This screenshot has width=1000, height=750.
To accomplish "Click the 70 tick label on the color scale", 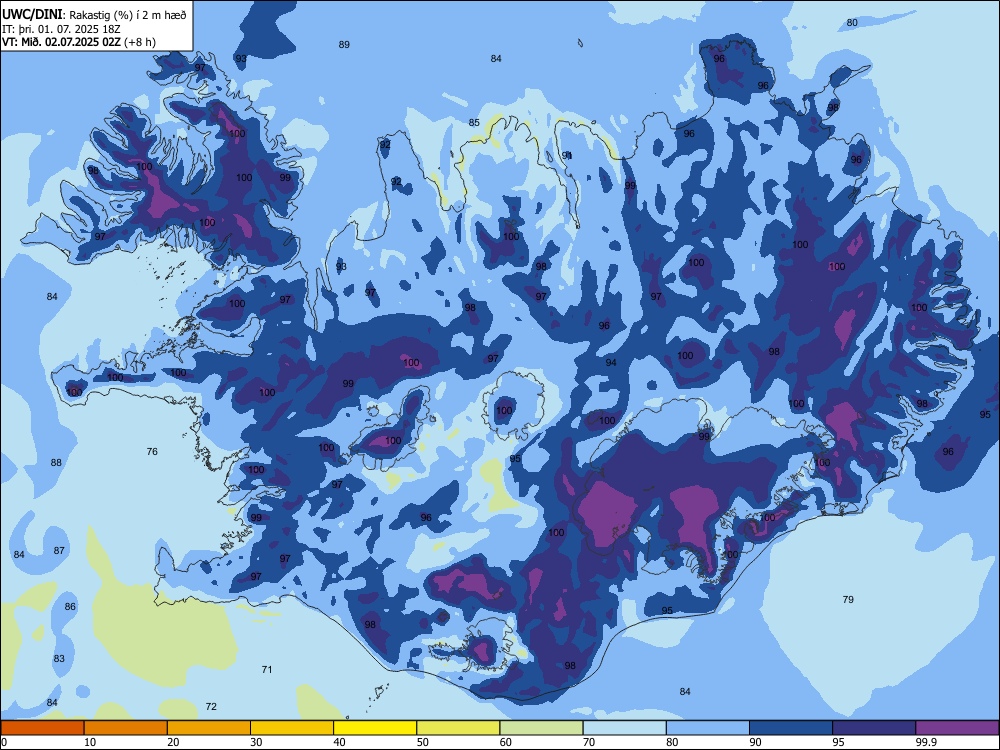I will [x=589, y=742].
